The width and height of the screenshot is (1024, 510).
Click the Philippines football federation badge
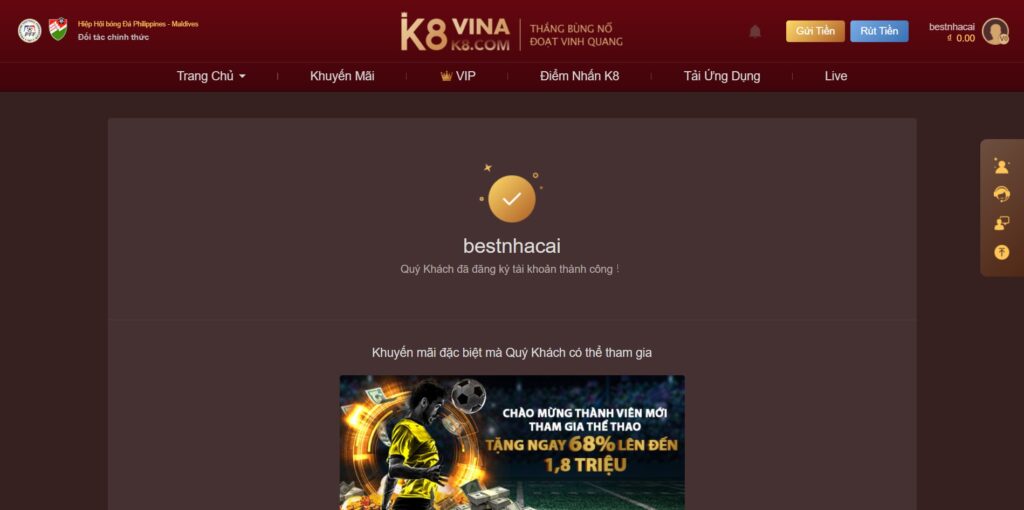[x=29, y=31]
